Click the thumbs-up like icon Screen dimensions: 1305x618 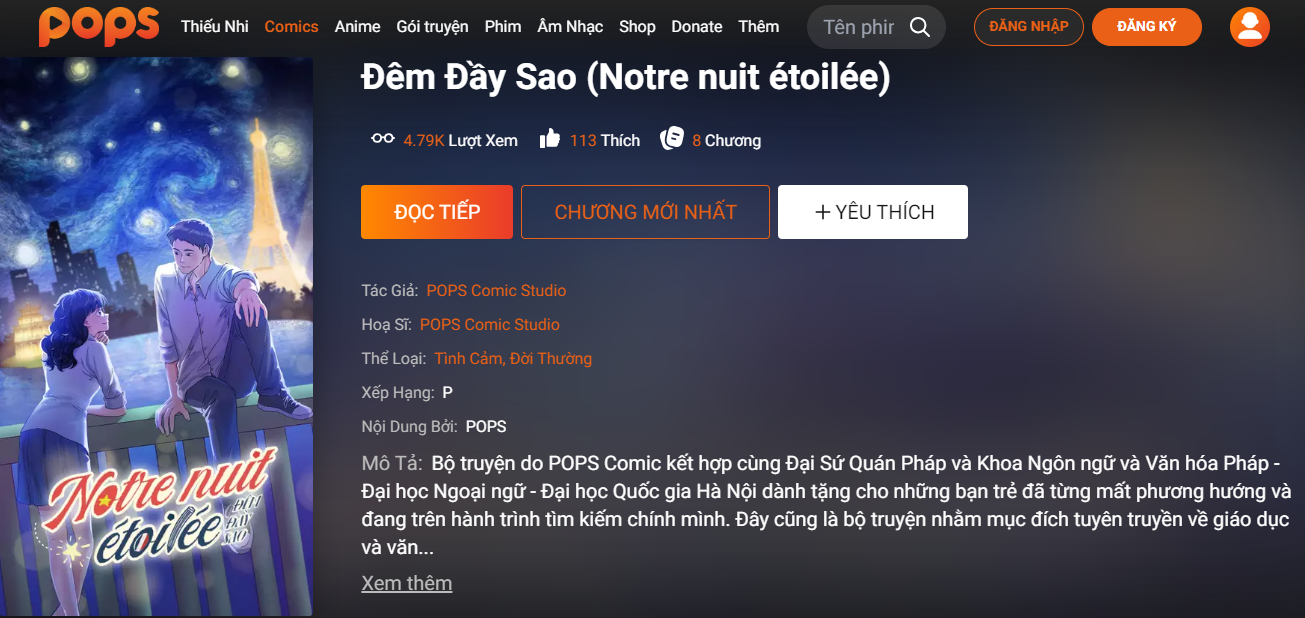pyautogui.click(x=549, y=140)
